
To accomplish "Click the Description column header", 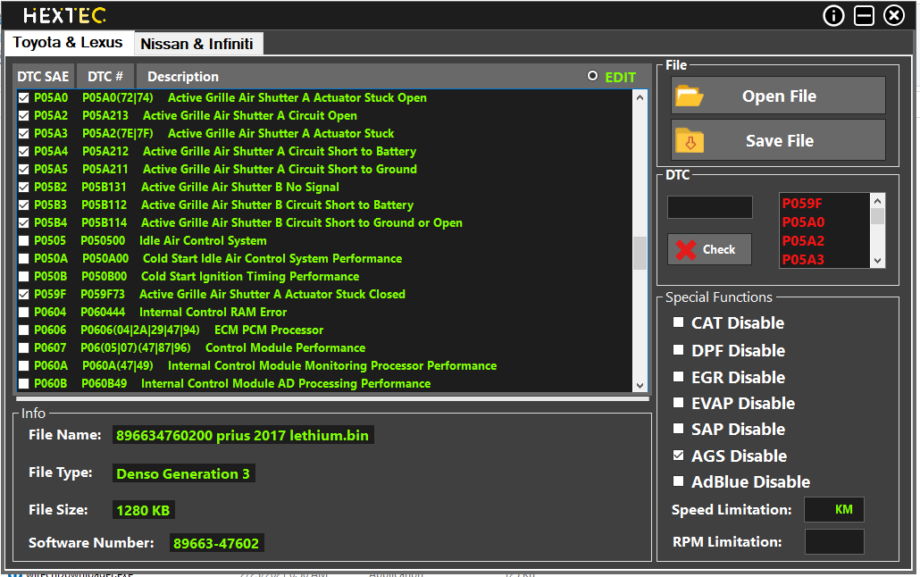I will tap(183, 77).
